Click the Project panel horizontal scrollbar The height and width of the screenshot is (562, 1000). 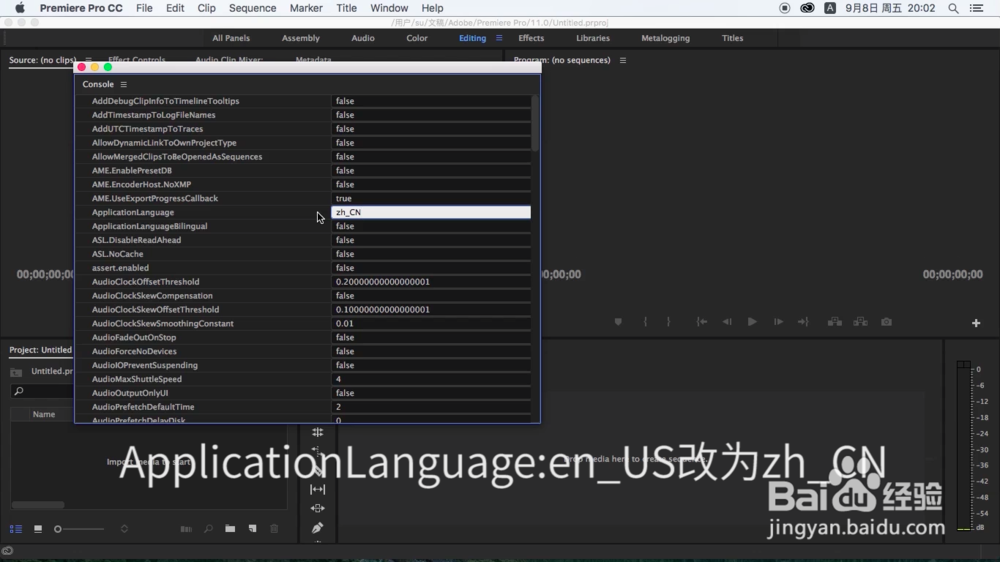click(x=38, y=505)
